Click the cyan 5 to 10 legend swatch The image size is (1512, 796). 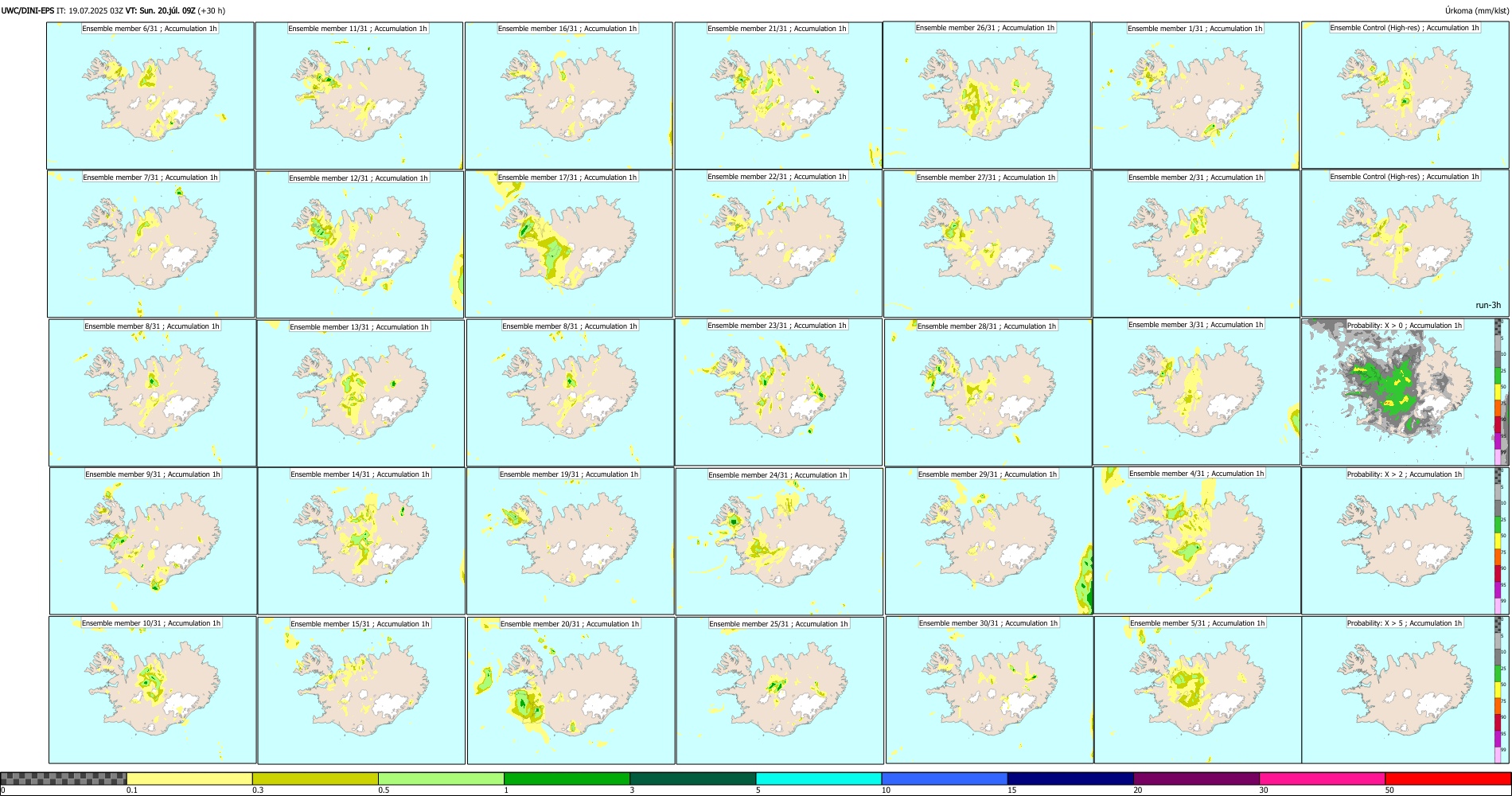point(819,778)
